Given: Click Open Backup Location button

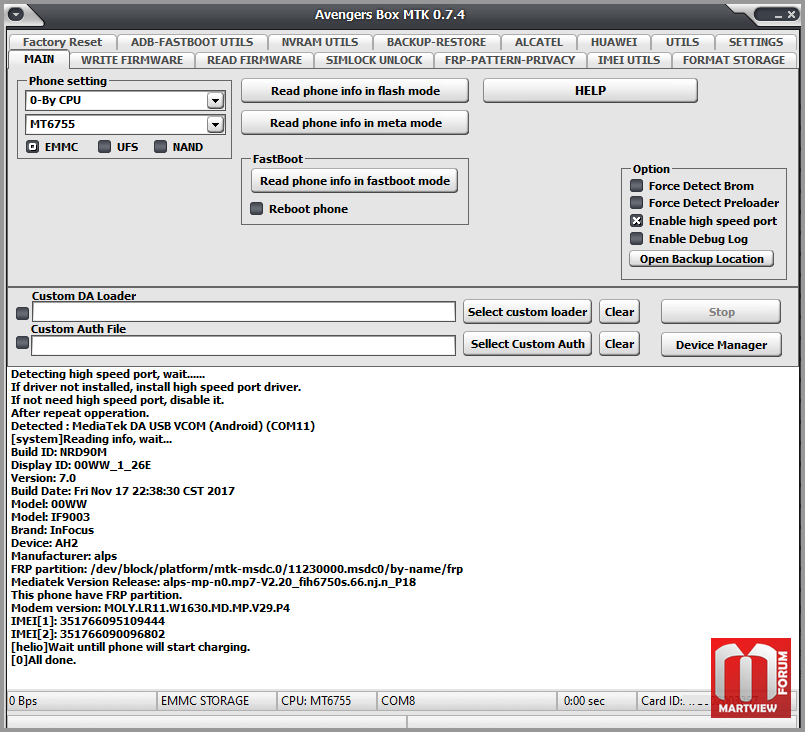Looking at the screenshot, I should click(701, 259).
